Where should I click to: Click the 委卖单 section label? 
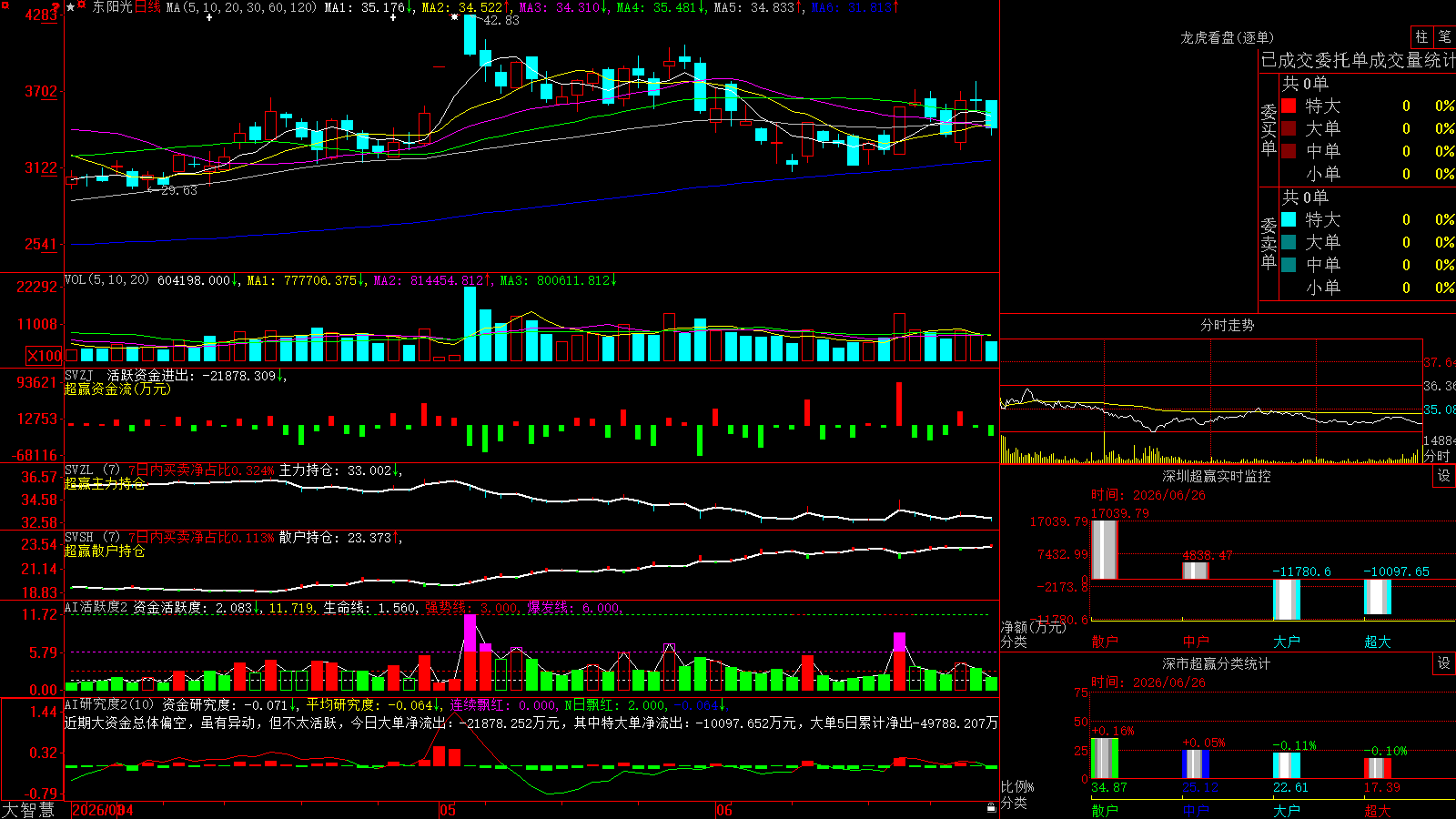(x=1269, y=244)
